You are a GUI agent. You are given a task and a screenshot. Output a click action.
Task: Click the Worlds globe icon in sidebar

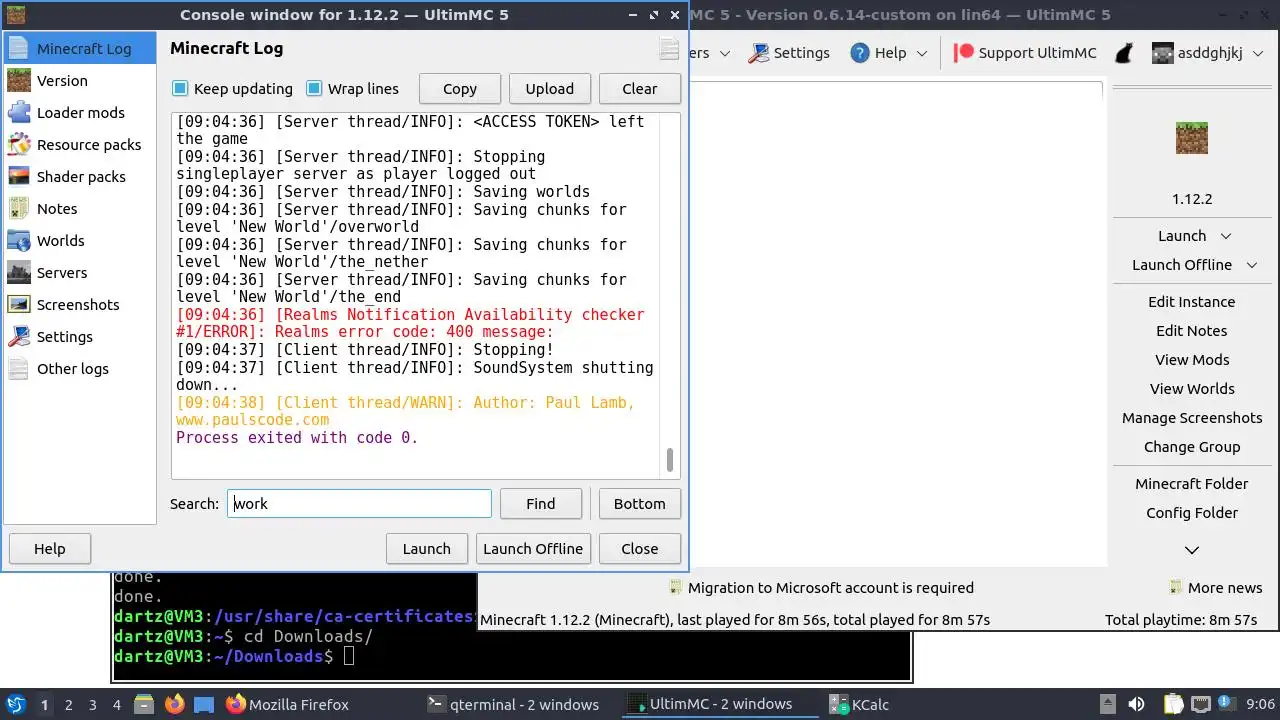(x=19, y=241)
